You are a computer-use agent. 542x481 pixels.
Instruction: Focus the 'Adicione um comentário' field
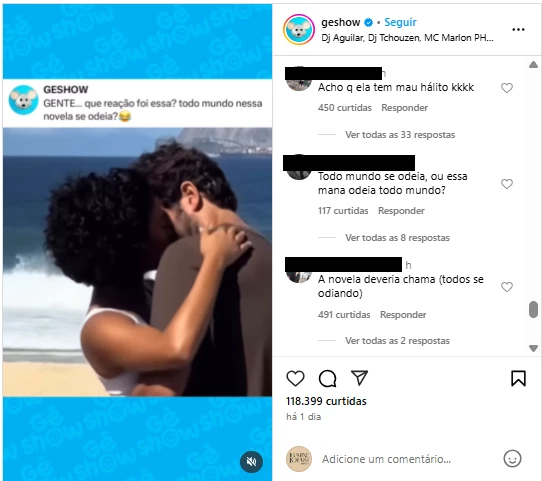(x=386, y=459)
